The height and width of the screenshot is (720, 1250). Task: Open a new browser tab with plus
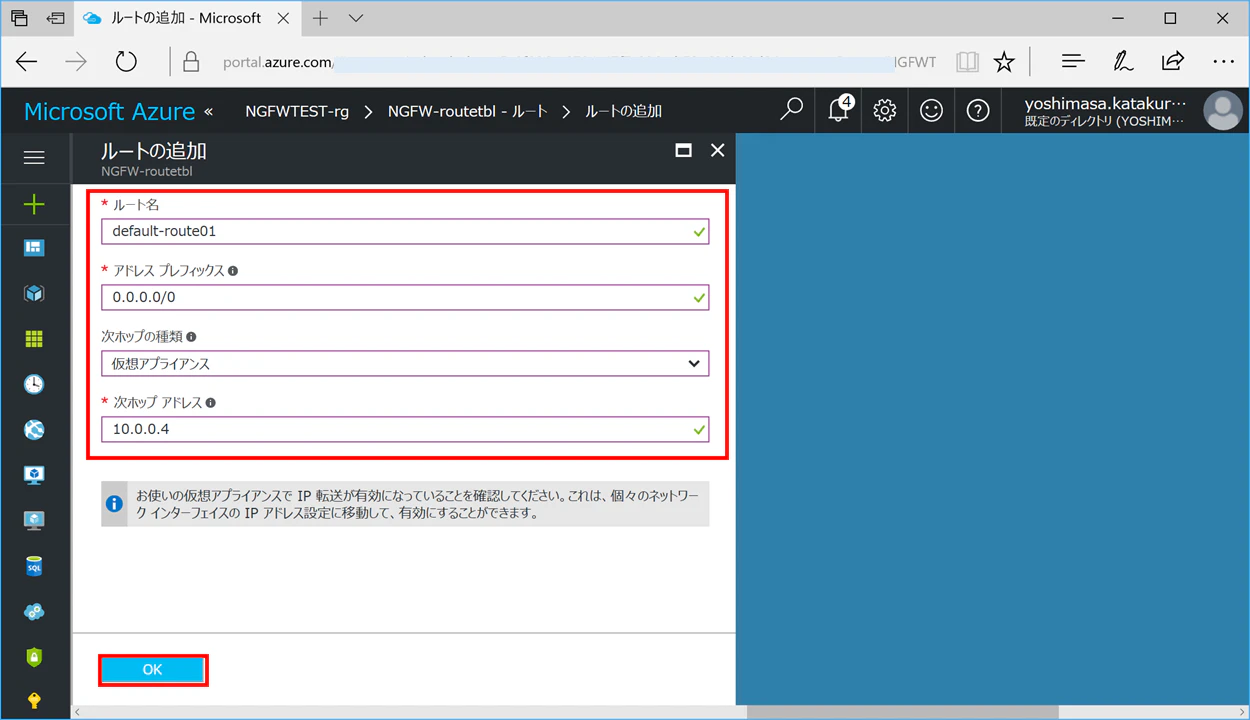(x=320, y=18)
